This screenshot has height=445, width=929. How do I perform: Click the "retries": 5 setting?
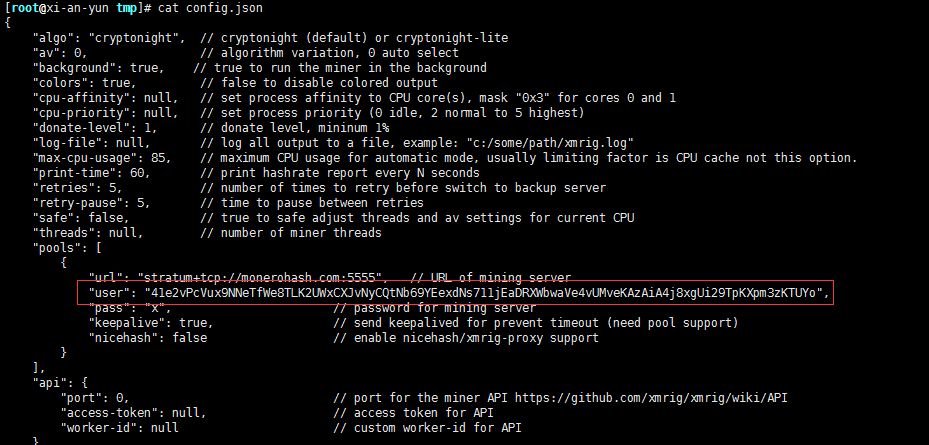tap(78, 188)
